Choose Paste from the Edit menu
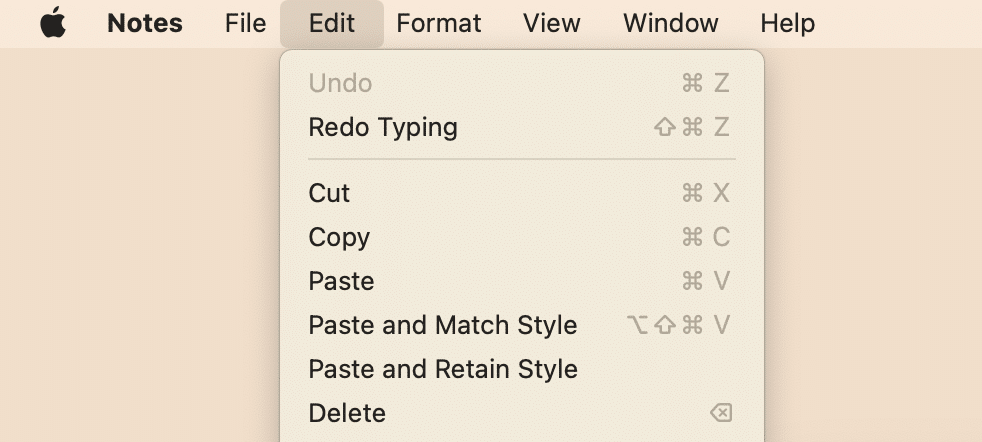 point(522,281)
